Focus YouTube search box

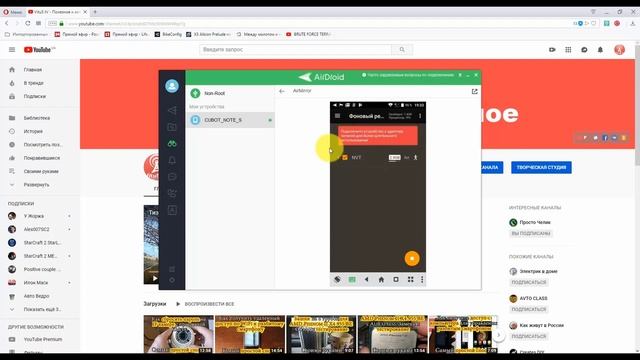coord(296,49)
